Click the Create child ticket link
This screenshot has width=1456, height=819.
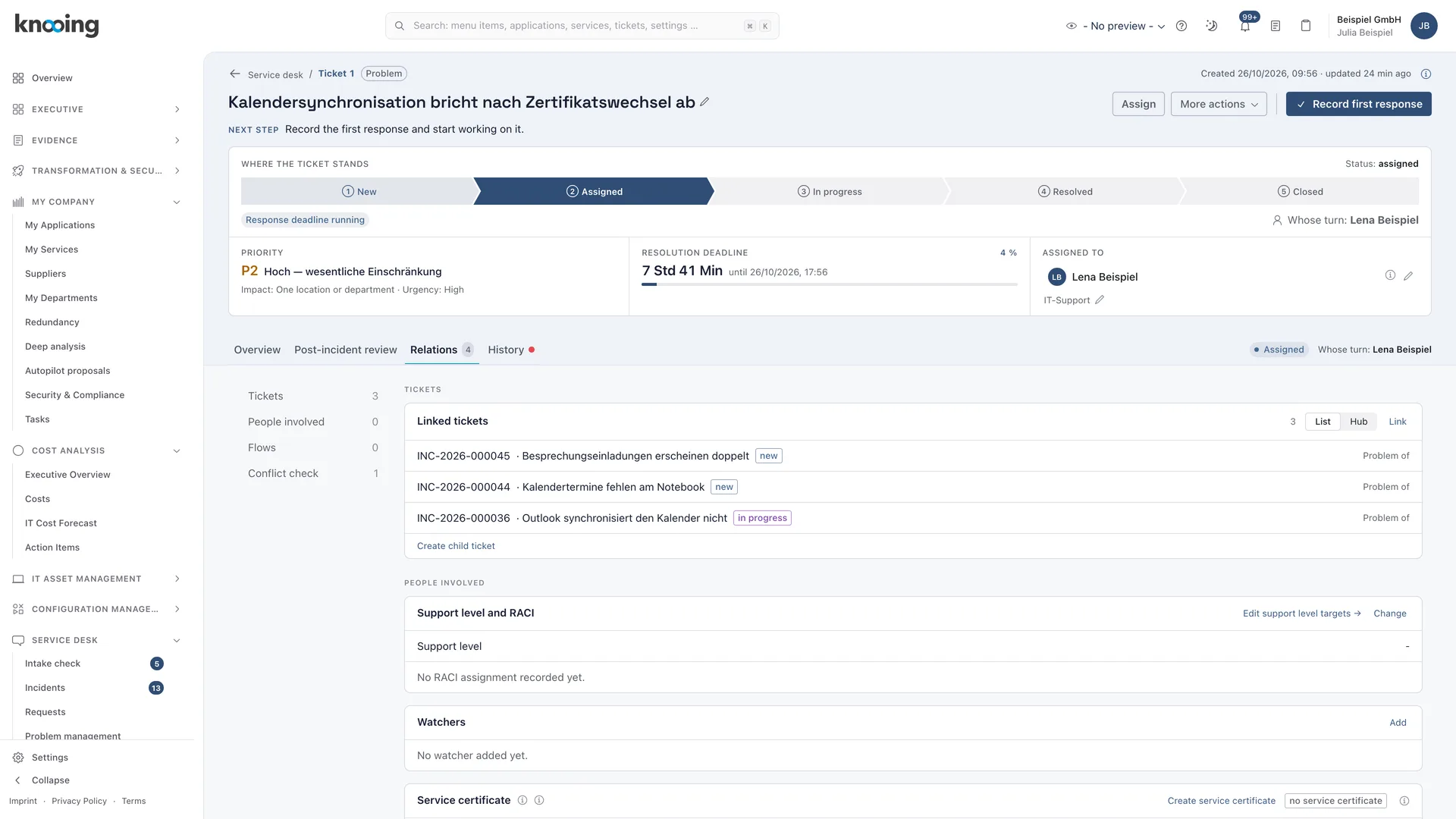[x=456, y=546]
